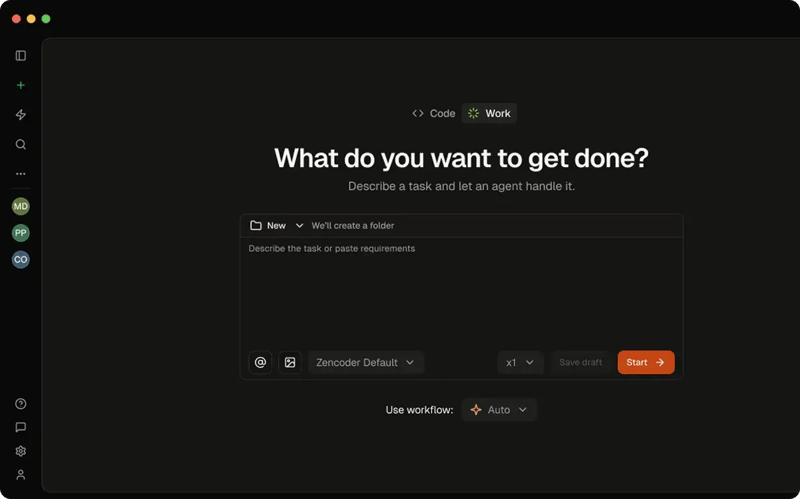Open the Auto workflow dropdown
The height and width of the screenshot is (499, 800).
click(x=499, y=410)
